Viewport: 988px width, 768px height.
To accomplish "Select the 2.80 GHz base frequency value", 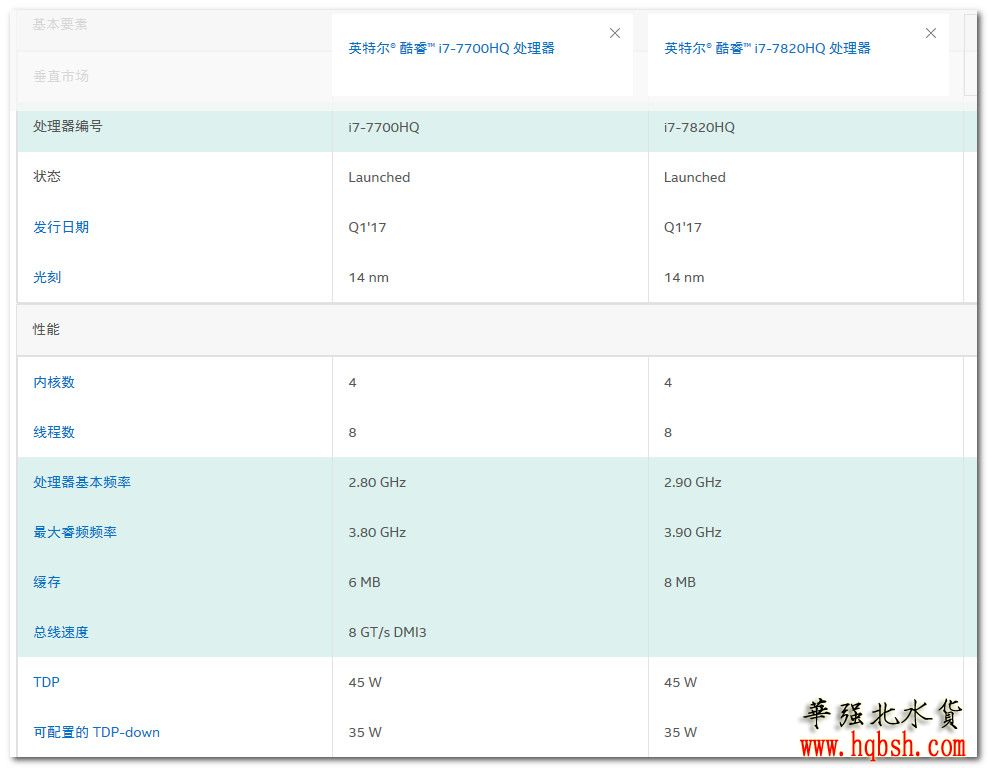I will (x=377, y=483).
